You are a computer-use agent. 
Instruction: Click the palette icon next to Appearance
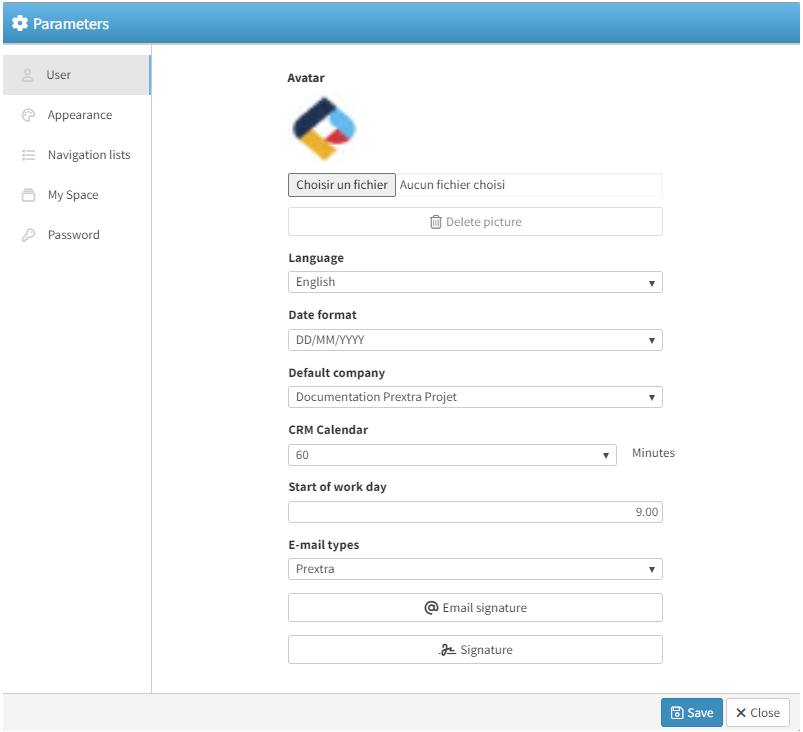coord(28,115)
